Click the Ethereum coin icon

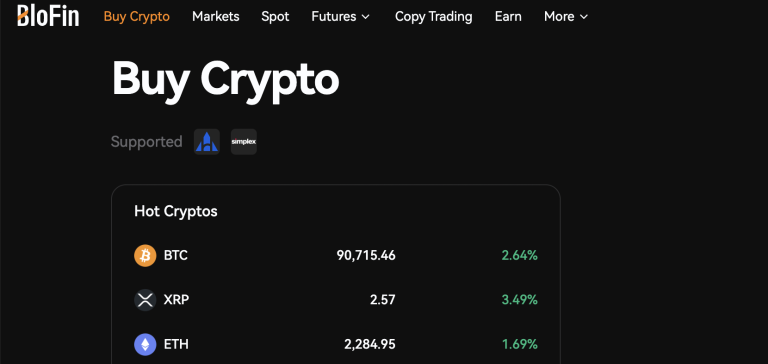click(x=145, y=344)
